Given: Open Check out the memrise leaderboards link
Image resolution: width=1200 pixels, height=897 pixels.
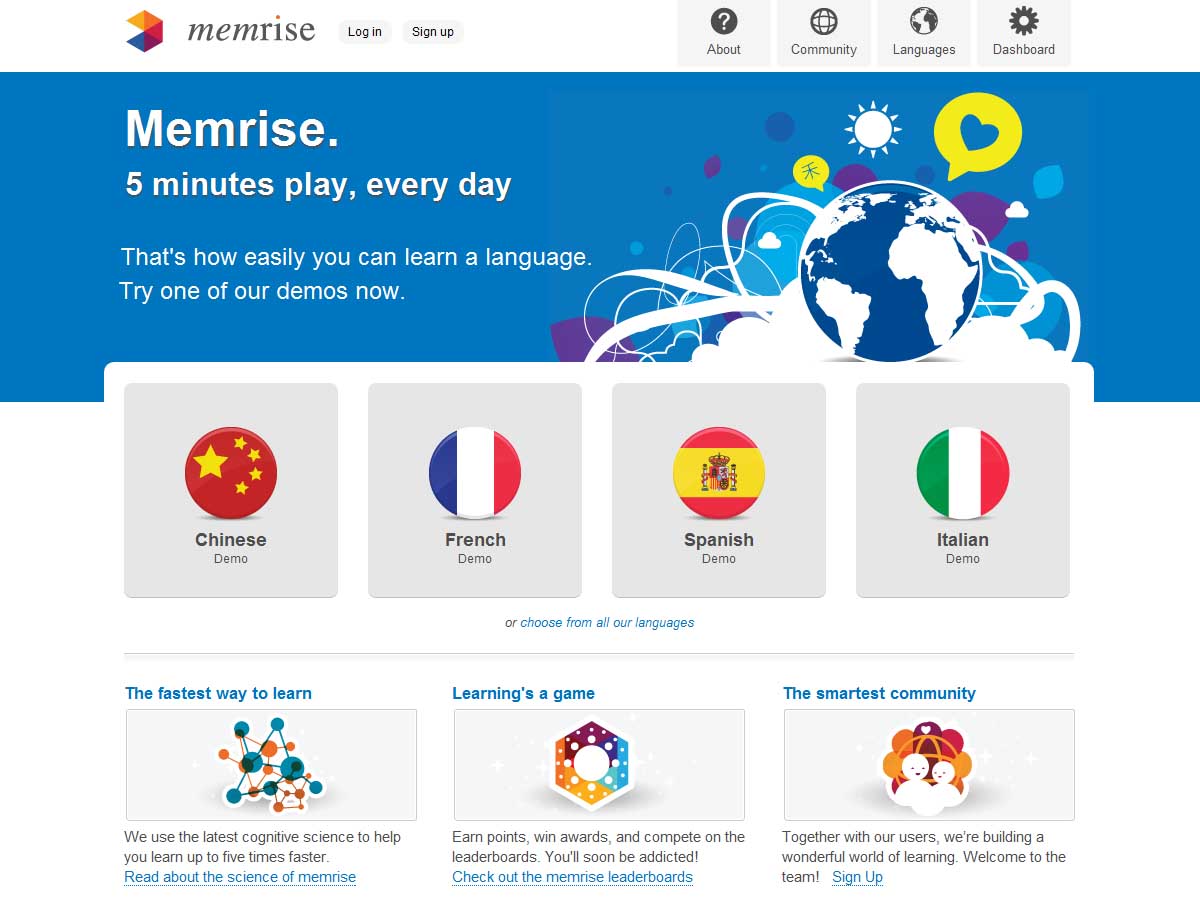Looking at the screenshot, I should pos(572,877).
